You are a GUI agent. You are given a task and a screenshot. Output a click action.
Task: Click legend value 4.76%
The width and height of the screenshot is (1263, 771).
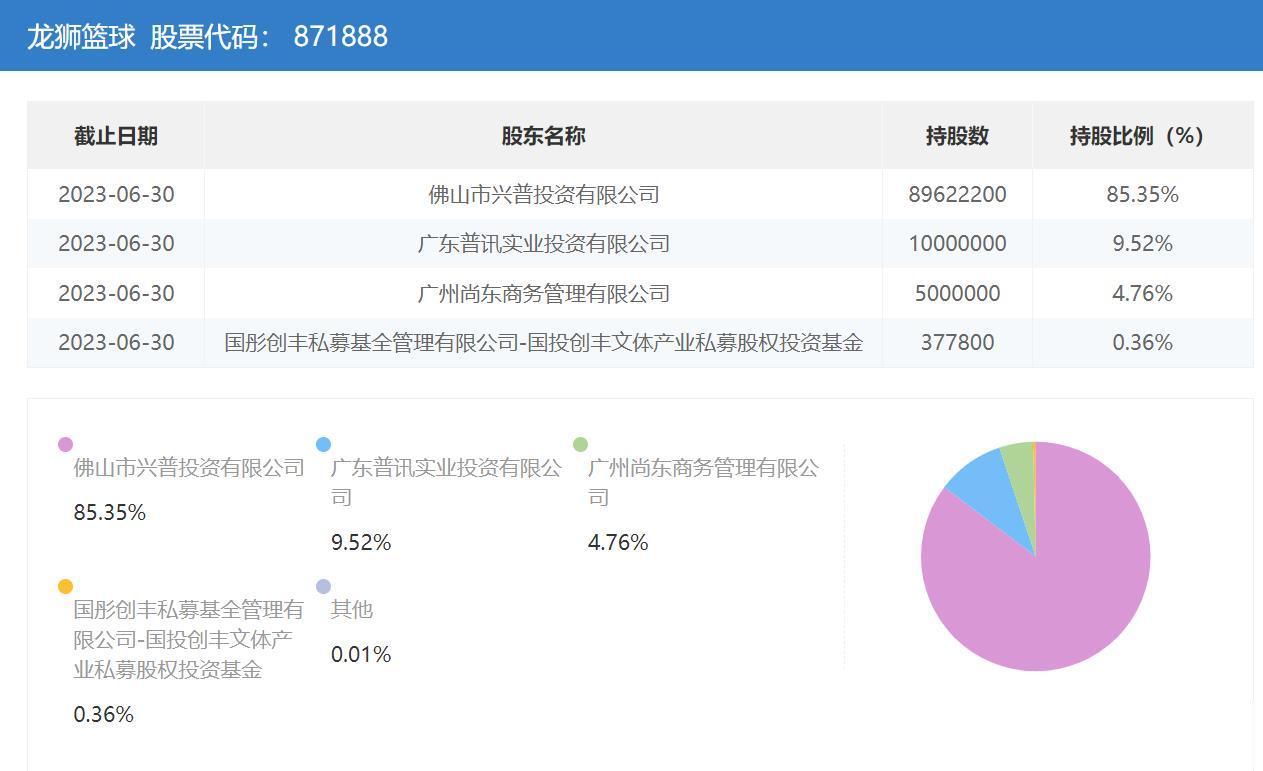618,543
